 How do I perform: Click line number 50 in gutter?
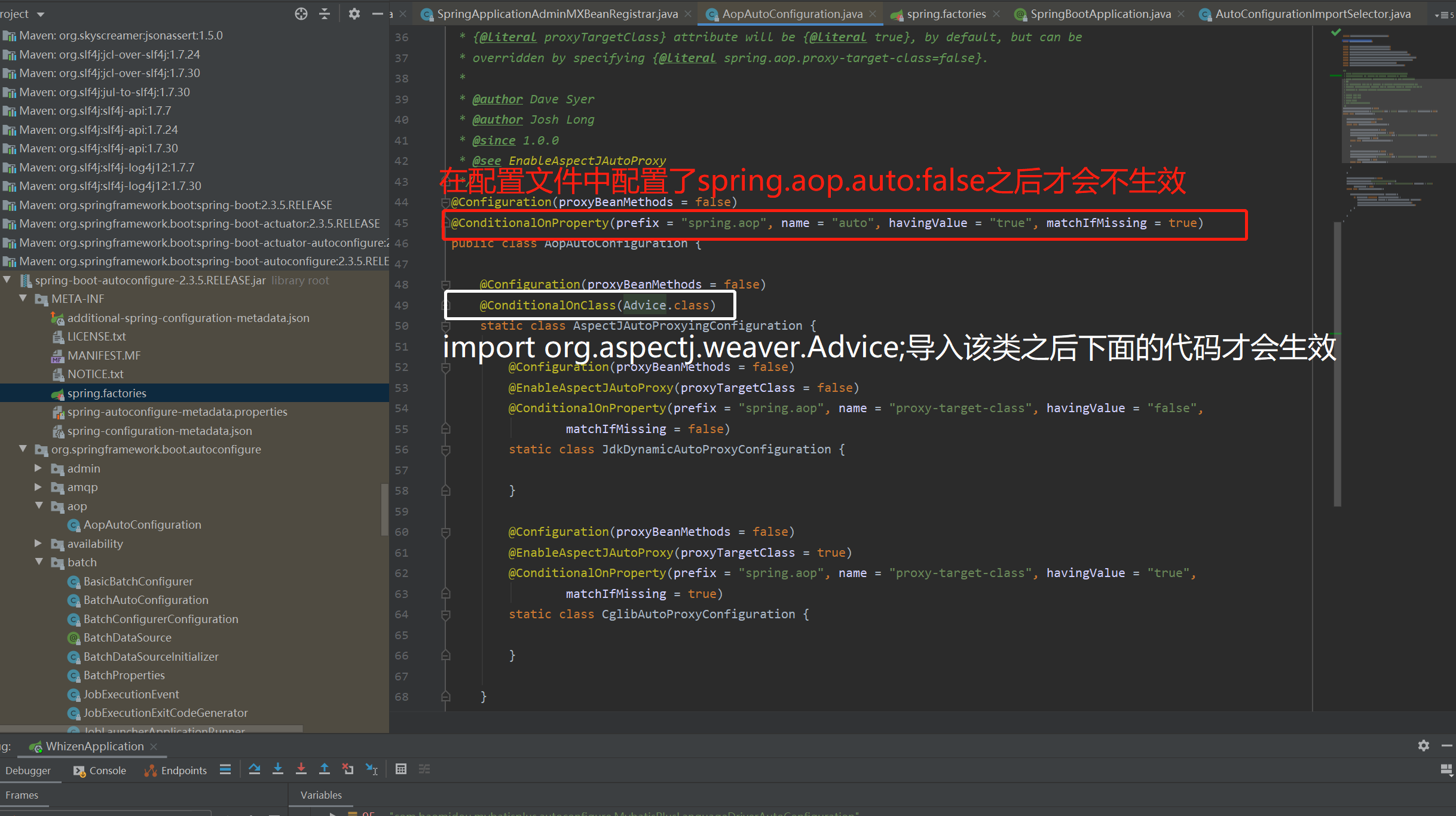click(402, 326)
